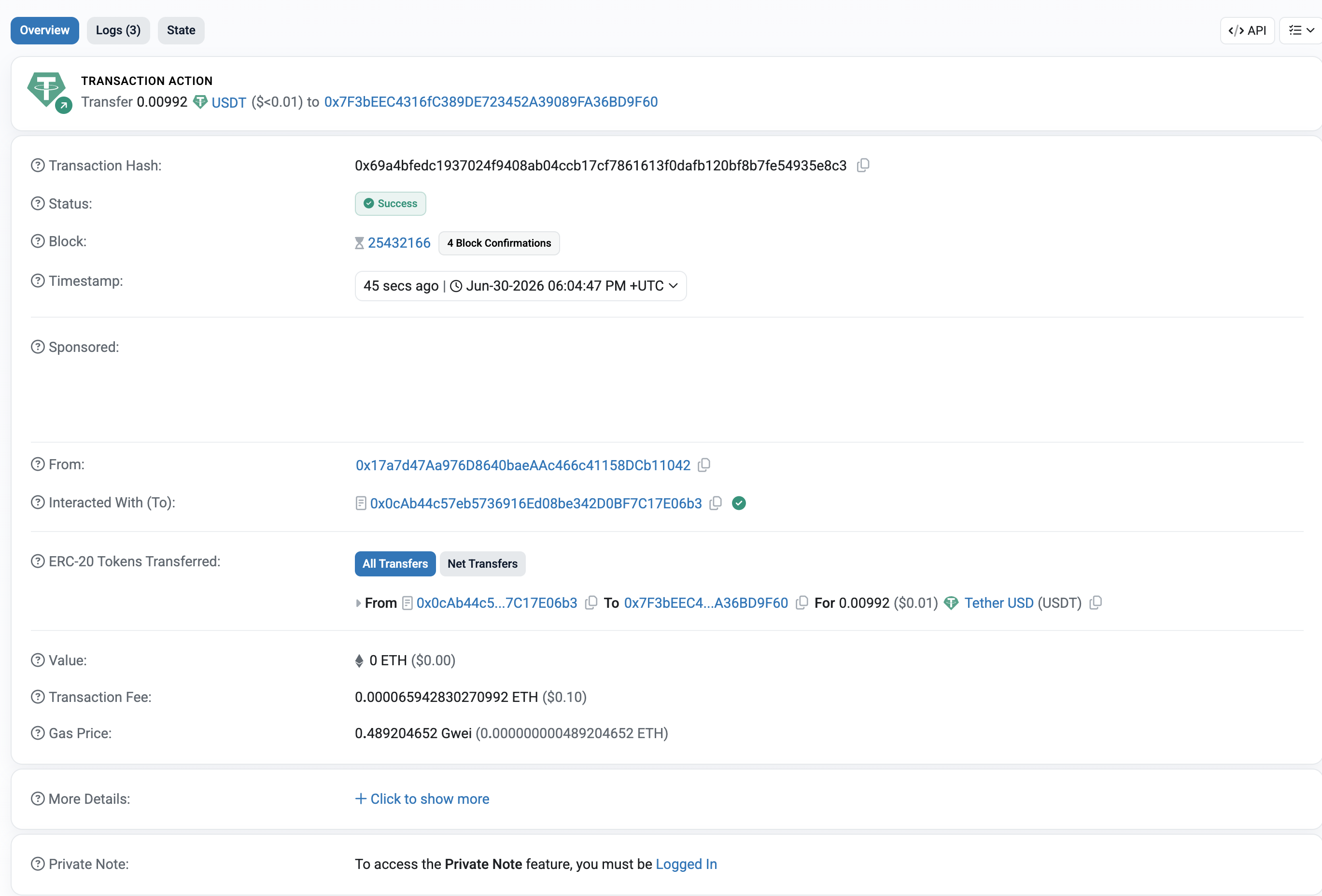Select the All Transfers toggle
The height and width of the screenshot is (896, 1322).
click(x=395, y=563)
